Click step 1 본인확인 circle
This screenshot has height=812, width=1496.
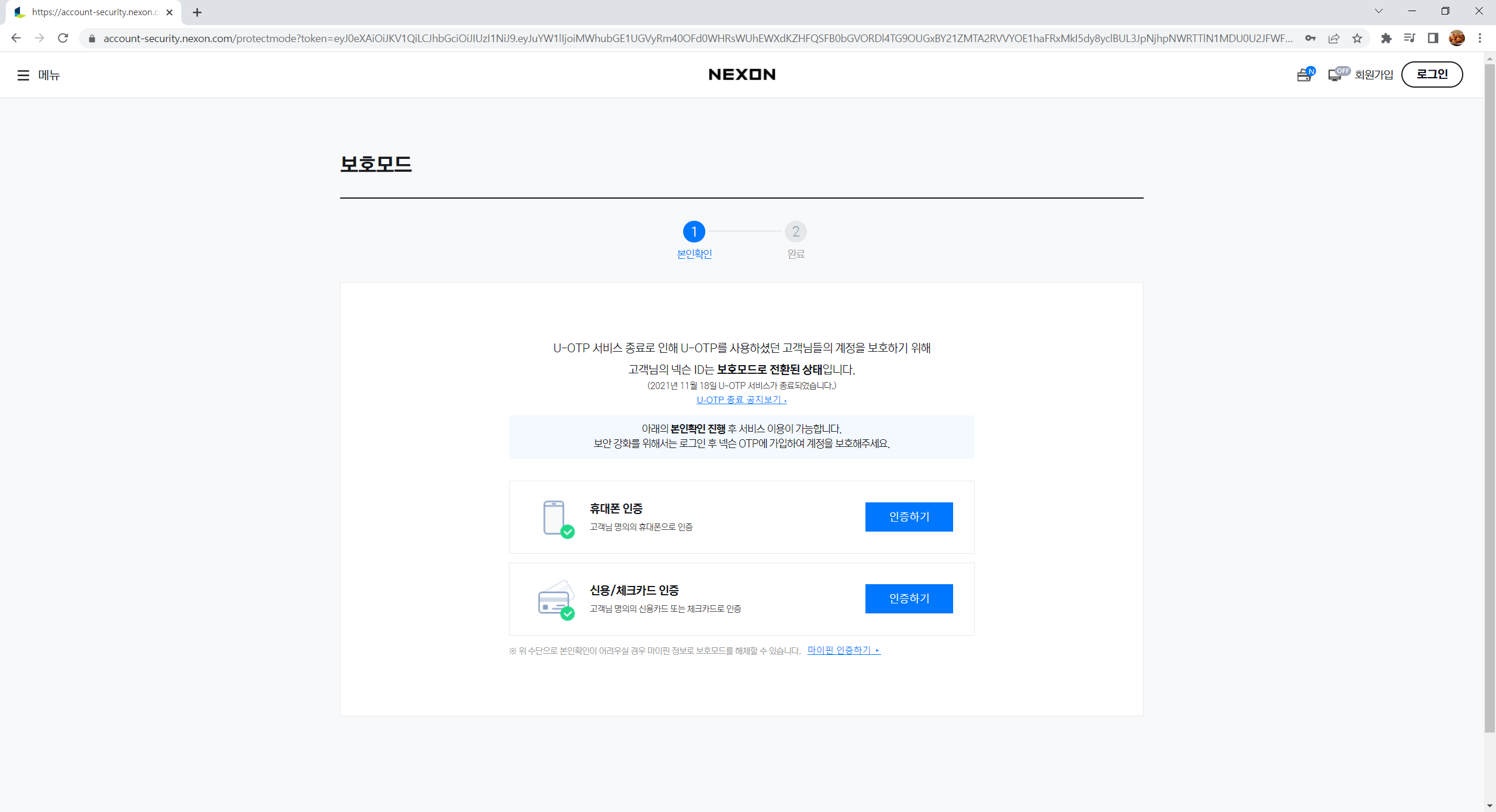click(x=694, y=232)
